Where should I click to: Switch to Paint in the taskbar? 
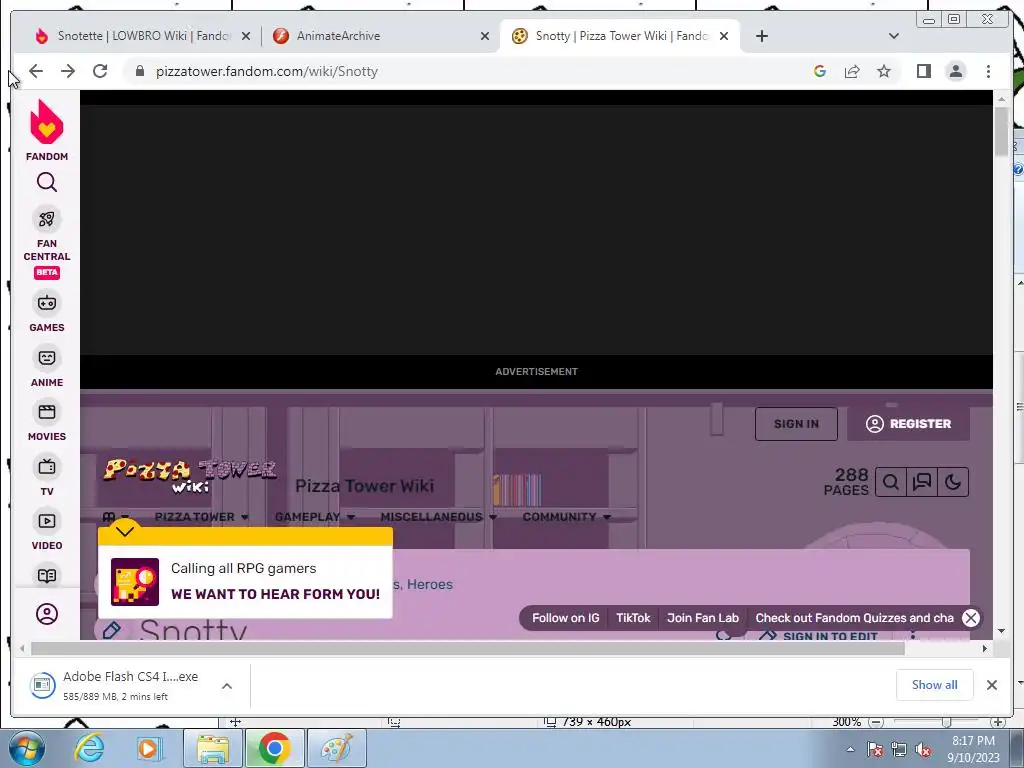(337, 748)
